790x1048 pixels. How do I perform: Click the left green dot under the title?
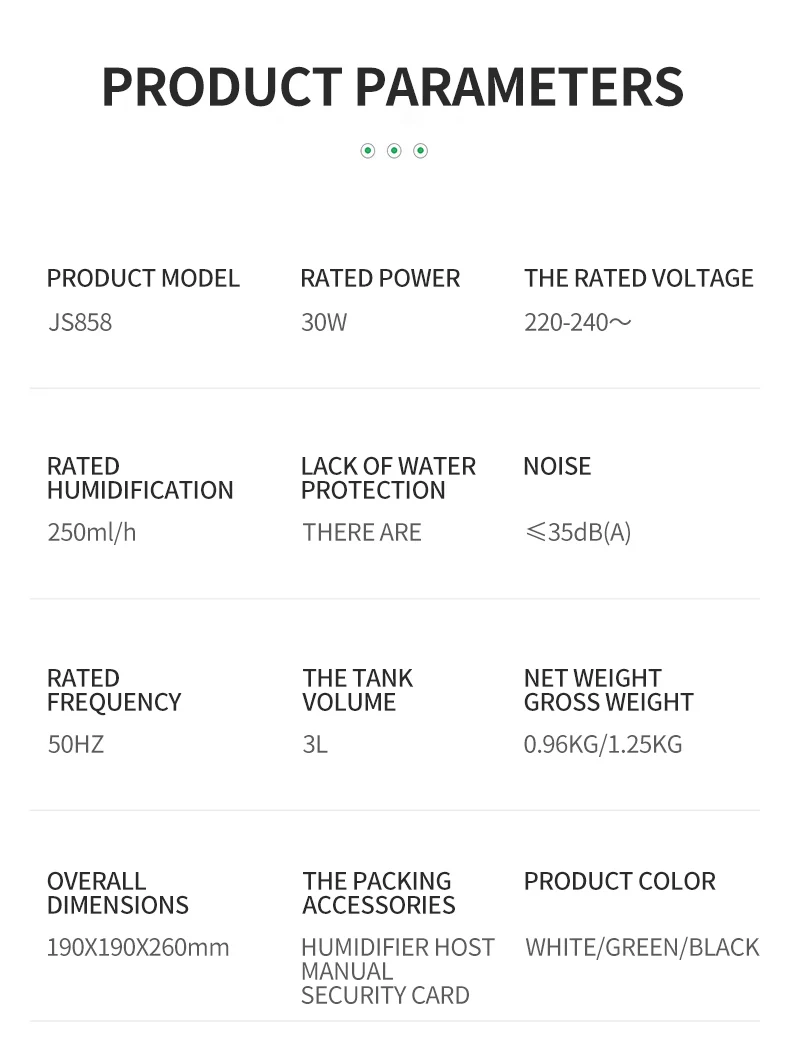[368, 151]
